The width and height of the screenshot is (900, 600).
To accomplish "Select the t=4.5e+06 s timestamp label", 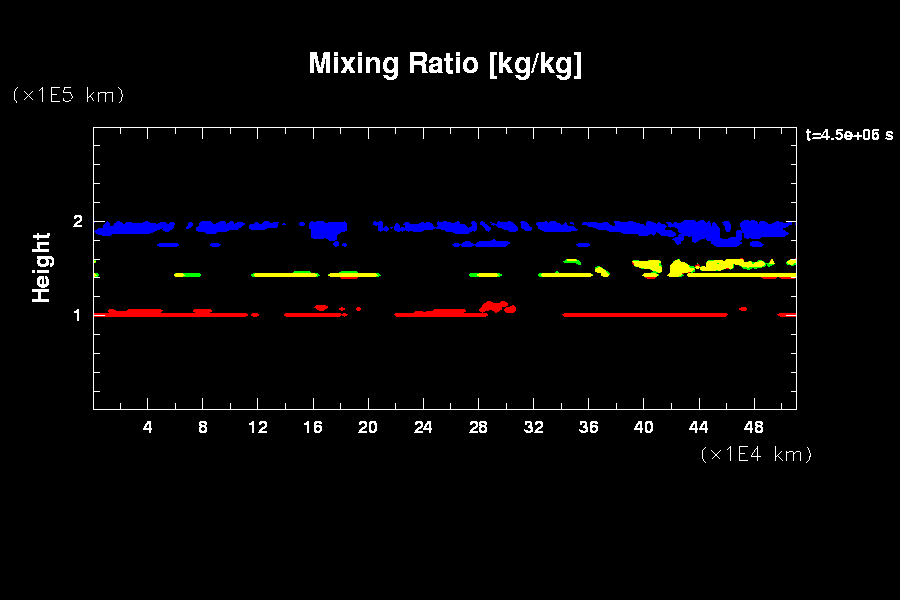I will (849, 135).
